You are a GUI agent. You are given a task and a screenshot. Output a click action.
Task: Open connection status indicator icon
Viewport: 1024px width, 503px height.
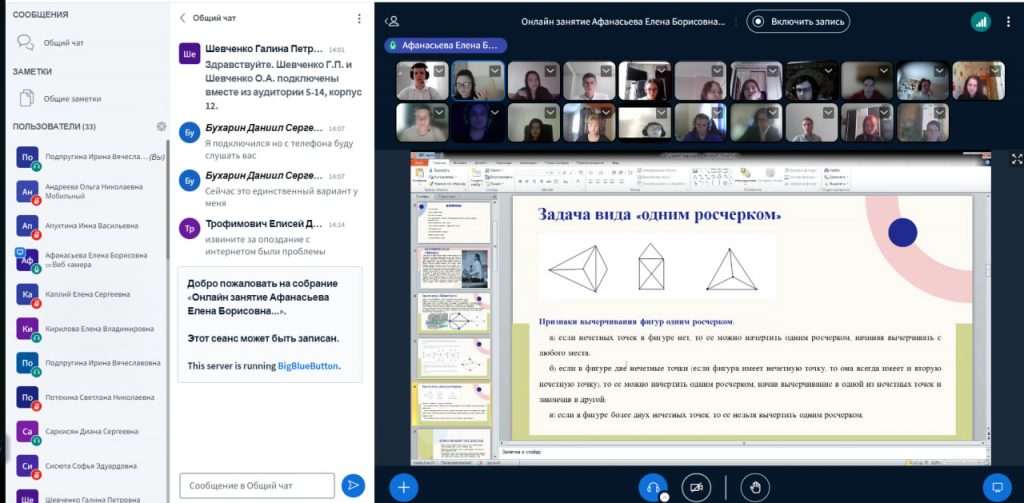click(x=981, y=22)
